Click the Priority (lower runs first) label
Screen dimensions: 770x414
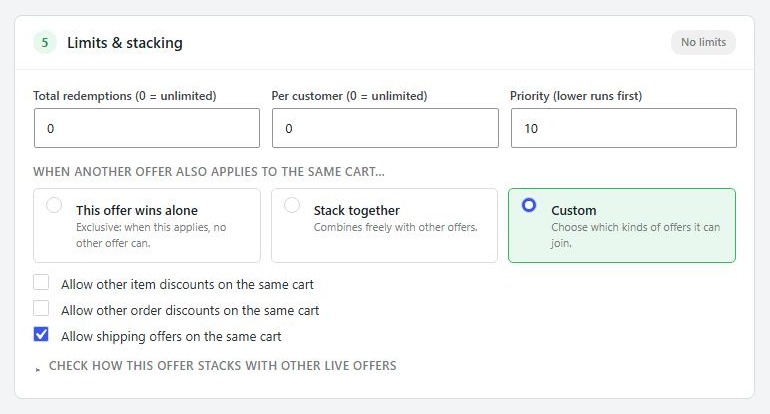coord(576,96)
